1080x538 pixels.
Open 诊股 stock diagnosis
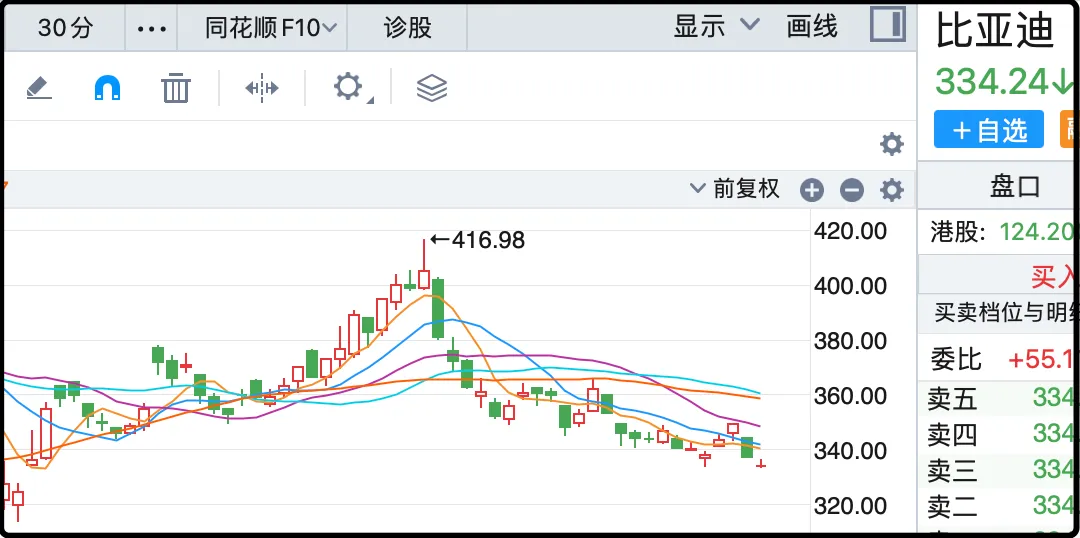pyautogui.click(x=407, y=28)
